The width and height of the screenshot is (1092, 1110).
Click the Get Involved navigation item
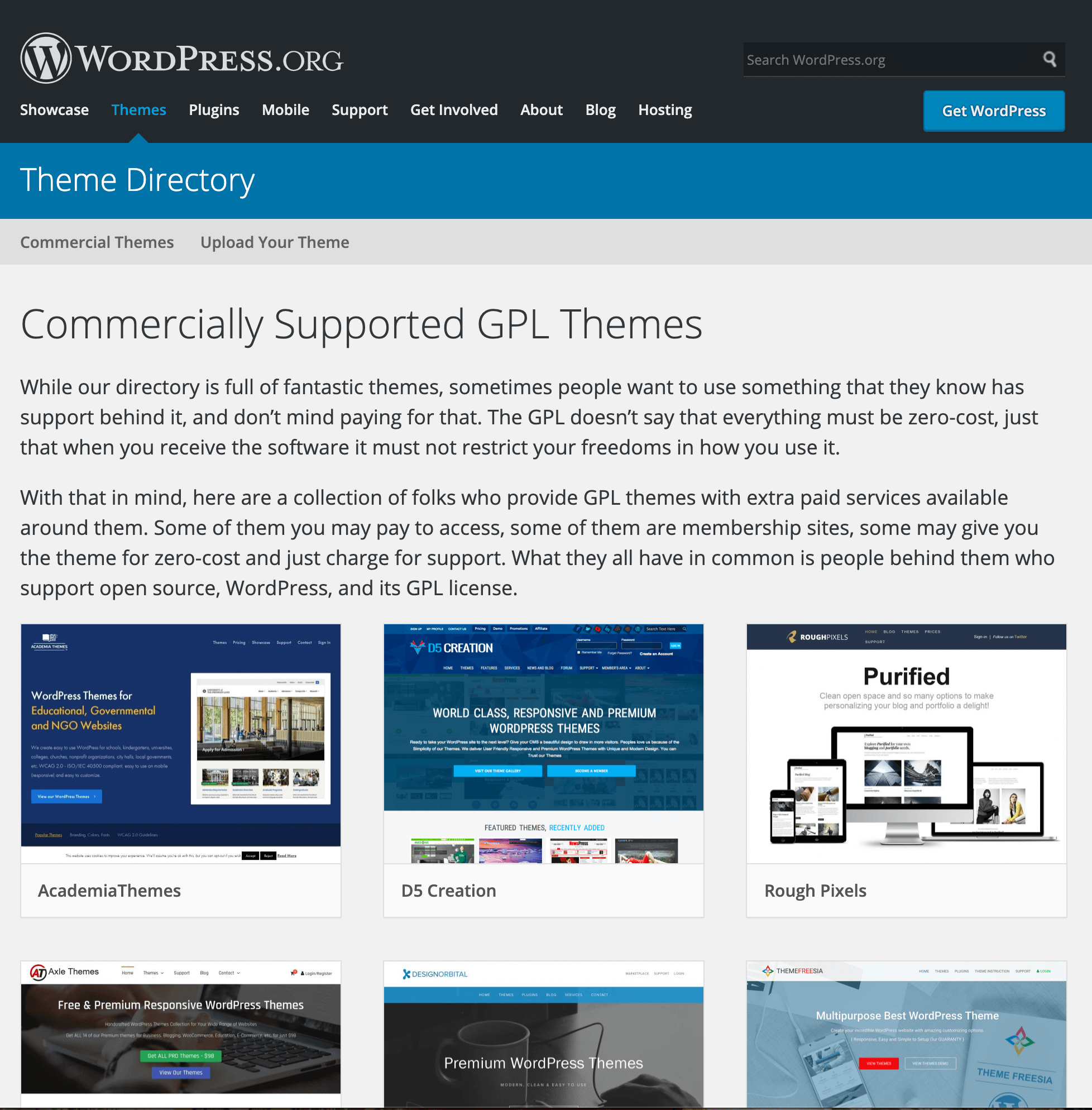click(x=454, y=110)
